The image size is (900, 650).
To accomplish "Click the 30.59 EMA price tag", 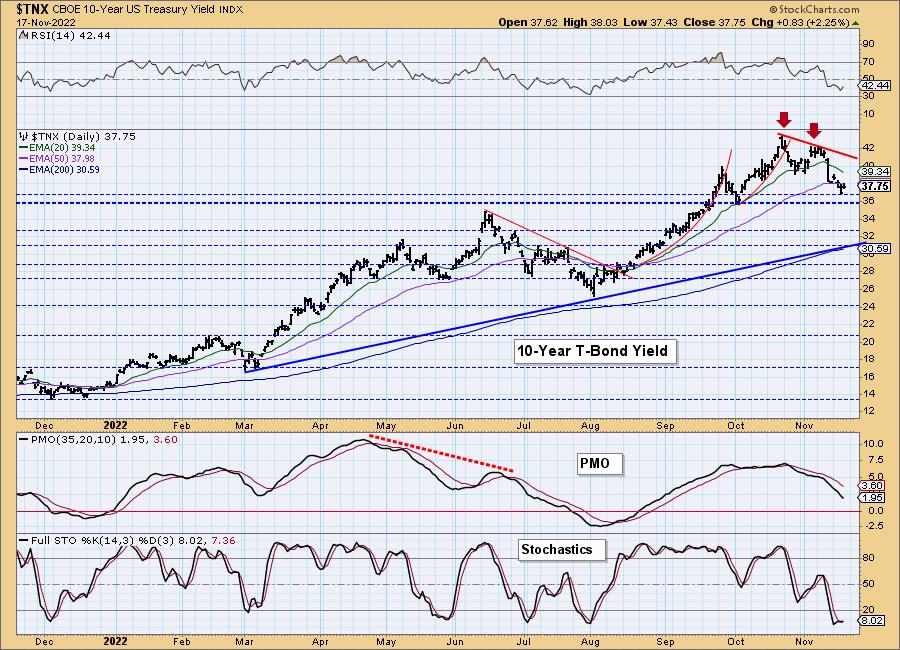I will click(875, 249).
